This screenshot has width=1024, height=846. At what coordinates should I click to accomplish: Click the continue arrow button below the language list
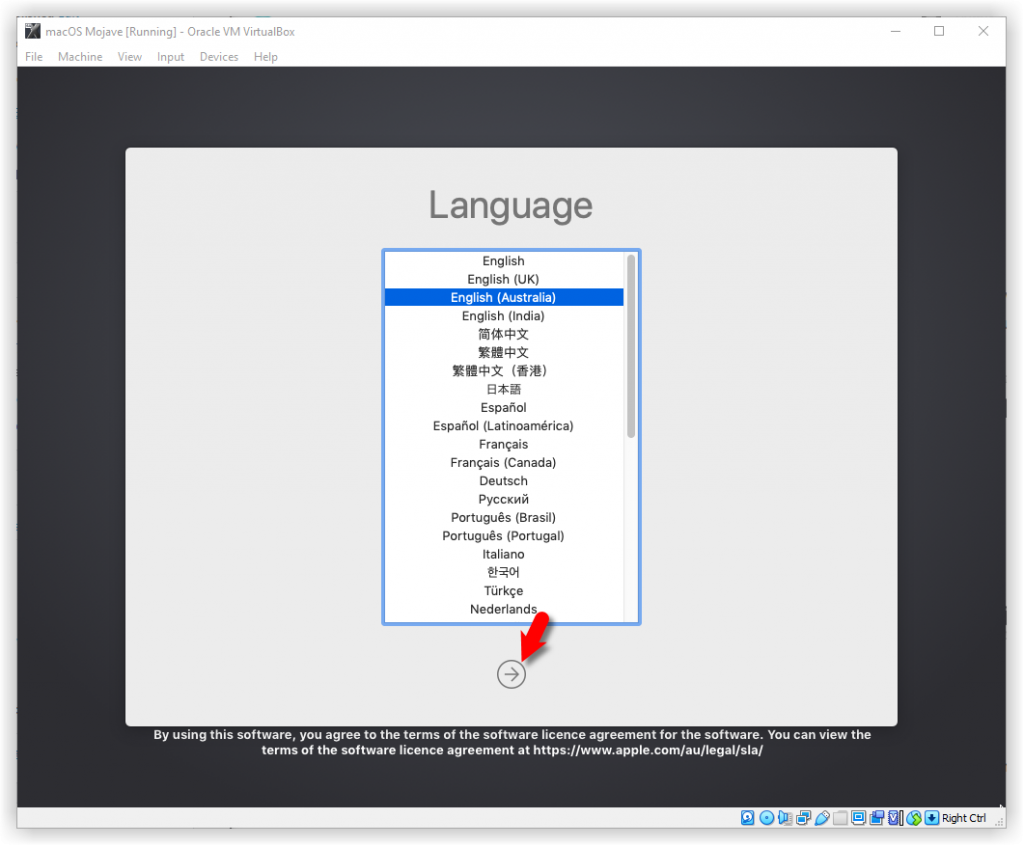pyautogui.click(x=511, y=675)
